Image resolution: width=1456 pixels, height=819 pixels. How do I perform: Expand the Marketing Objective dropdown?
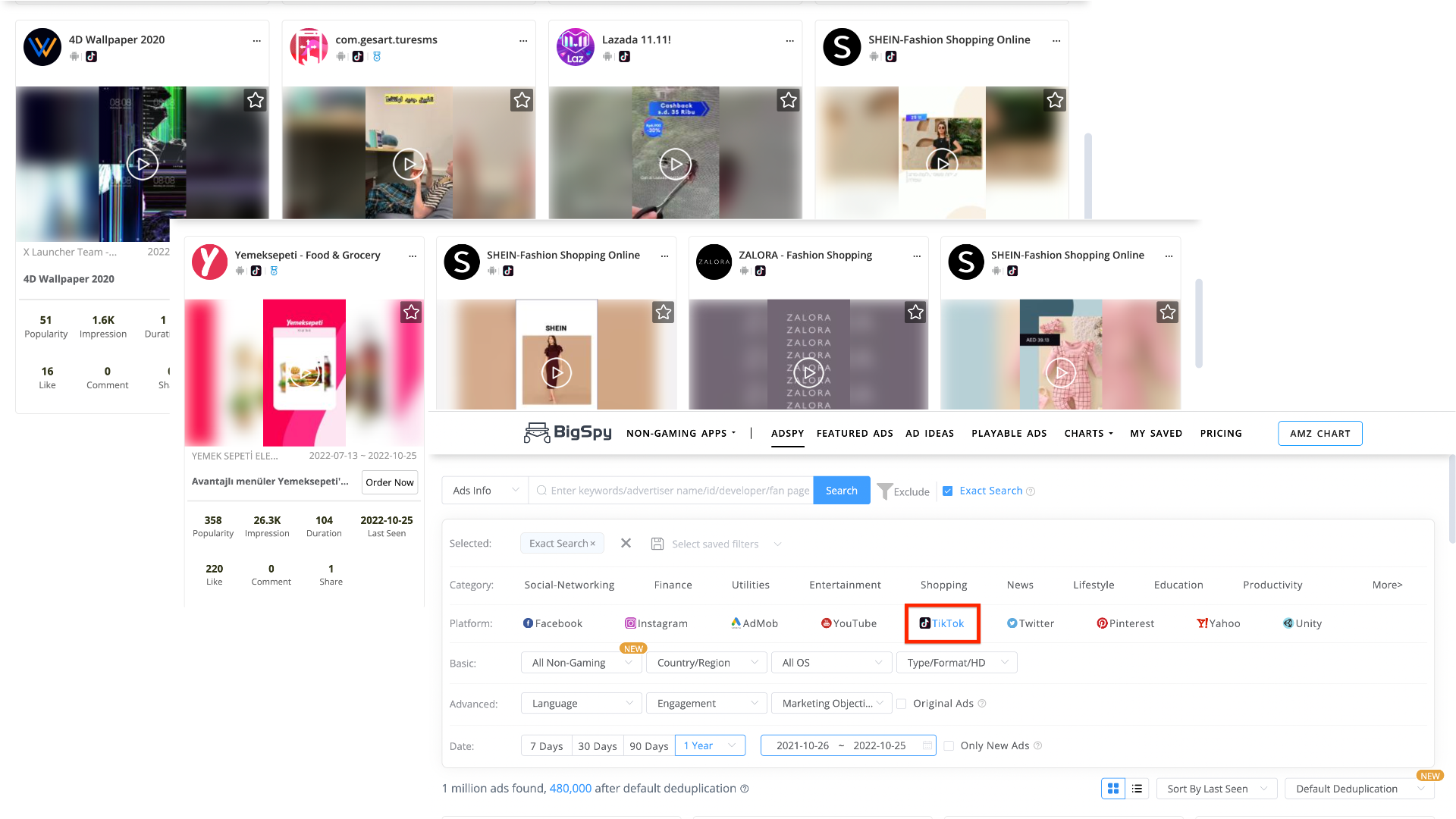pyautogui.click(x=830, y=702)
